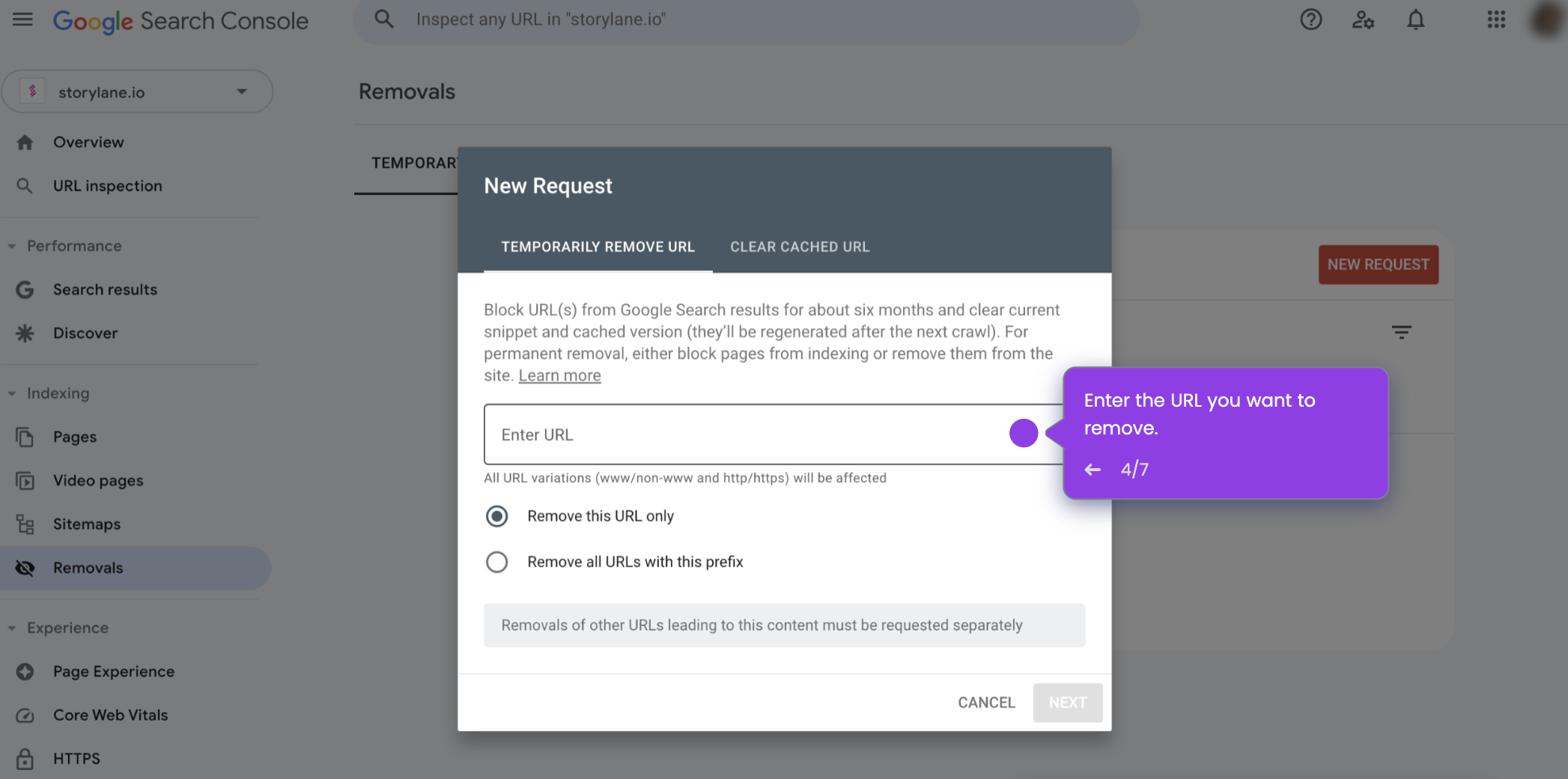Open the filter icon on the results table
The image size is (1568, 779).
[1402, 332]
